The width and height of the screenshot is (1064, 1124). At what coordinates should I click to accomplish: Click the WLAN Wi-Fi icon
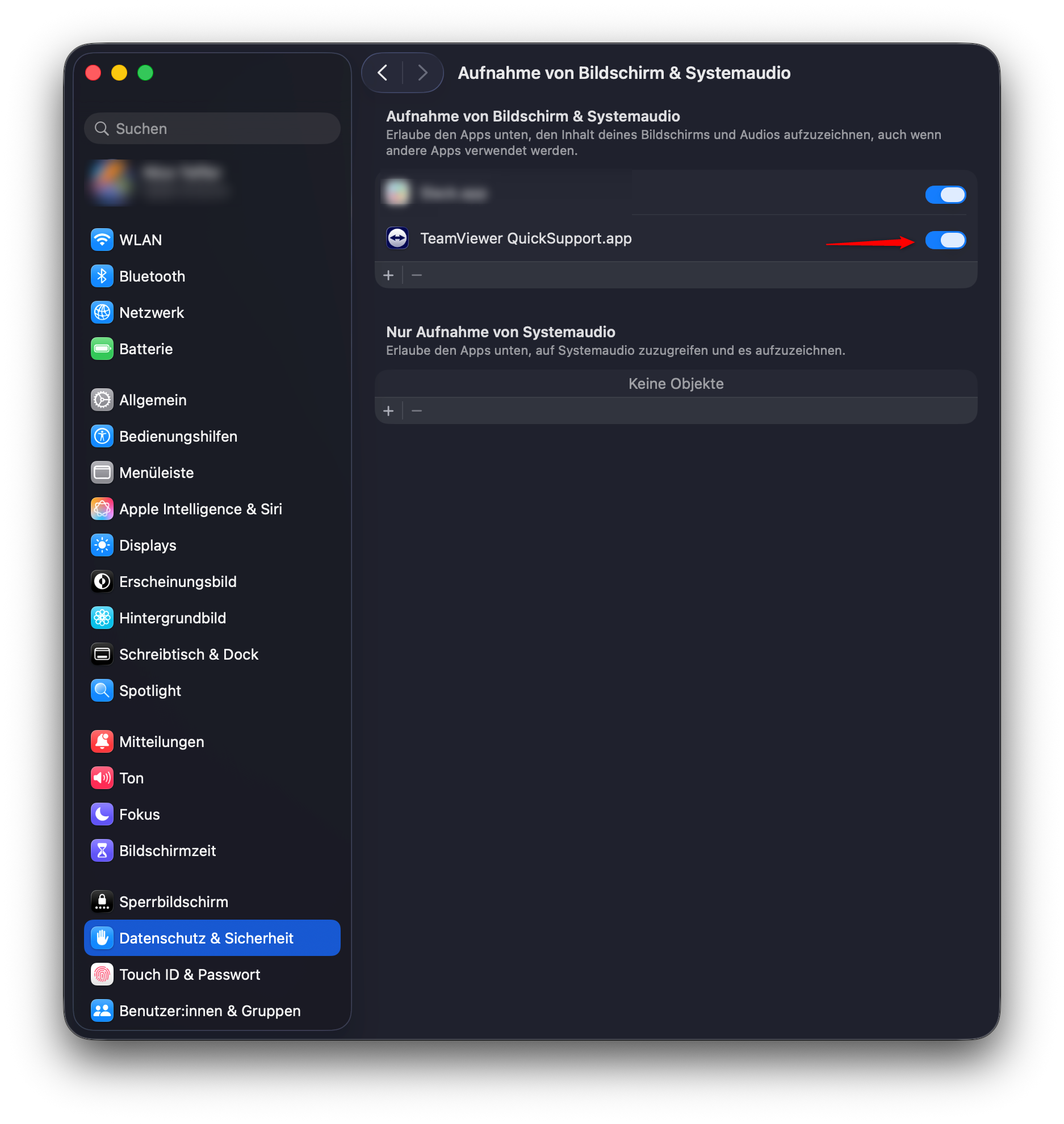pyautogui.click(x=102, y=240)
